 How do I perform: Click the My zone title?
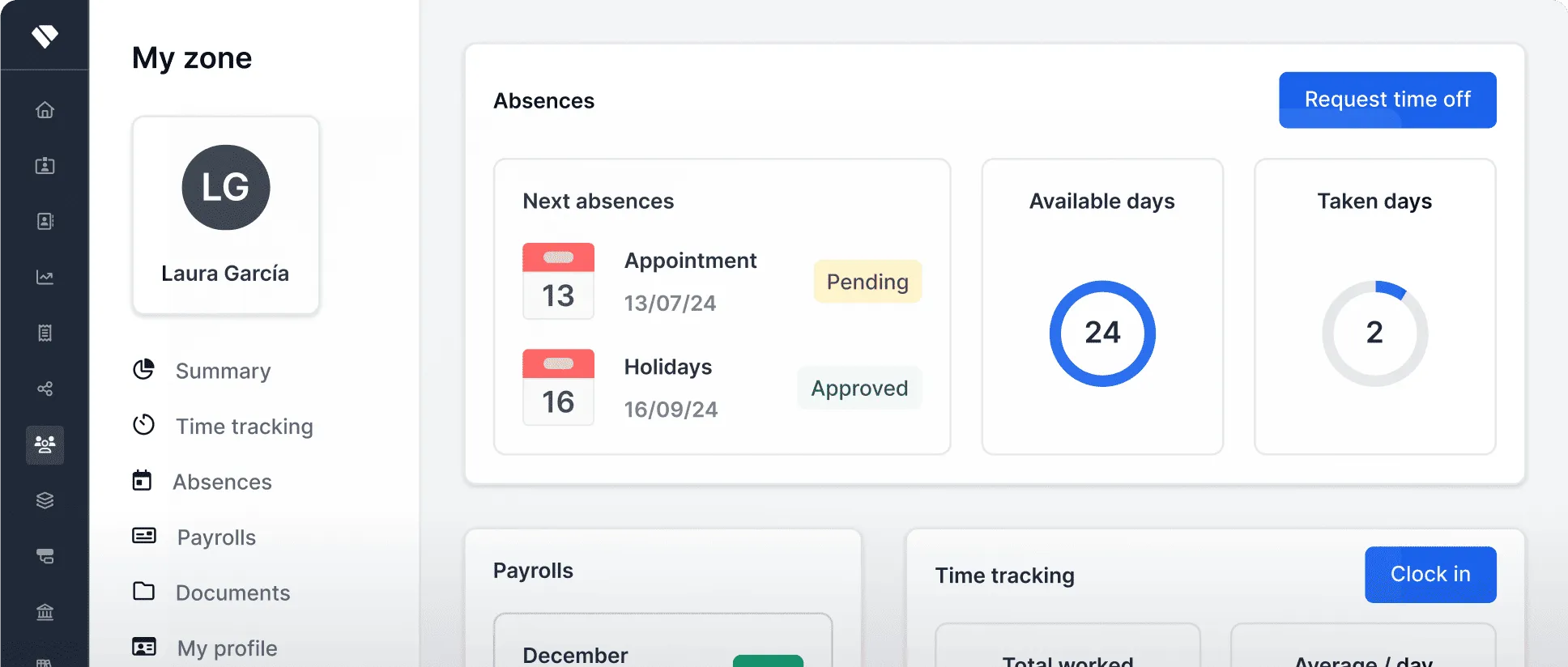(192, 58)
